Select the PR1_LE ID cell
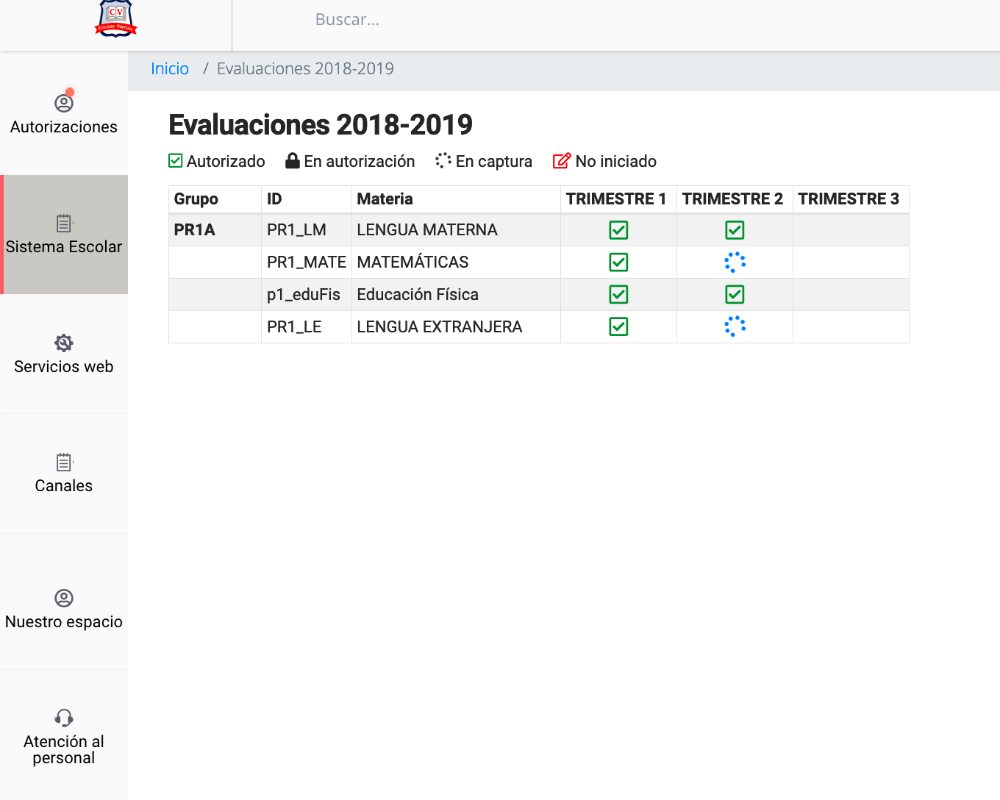 click(306, 327)
